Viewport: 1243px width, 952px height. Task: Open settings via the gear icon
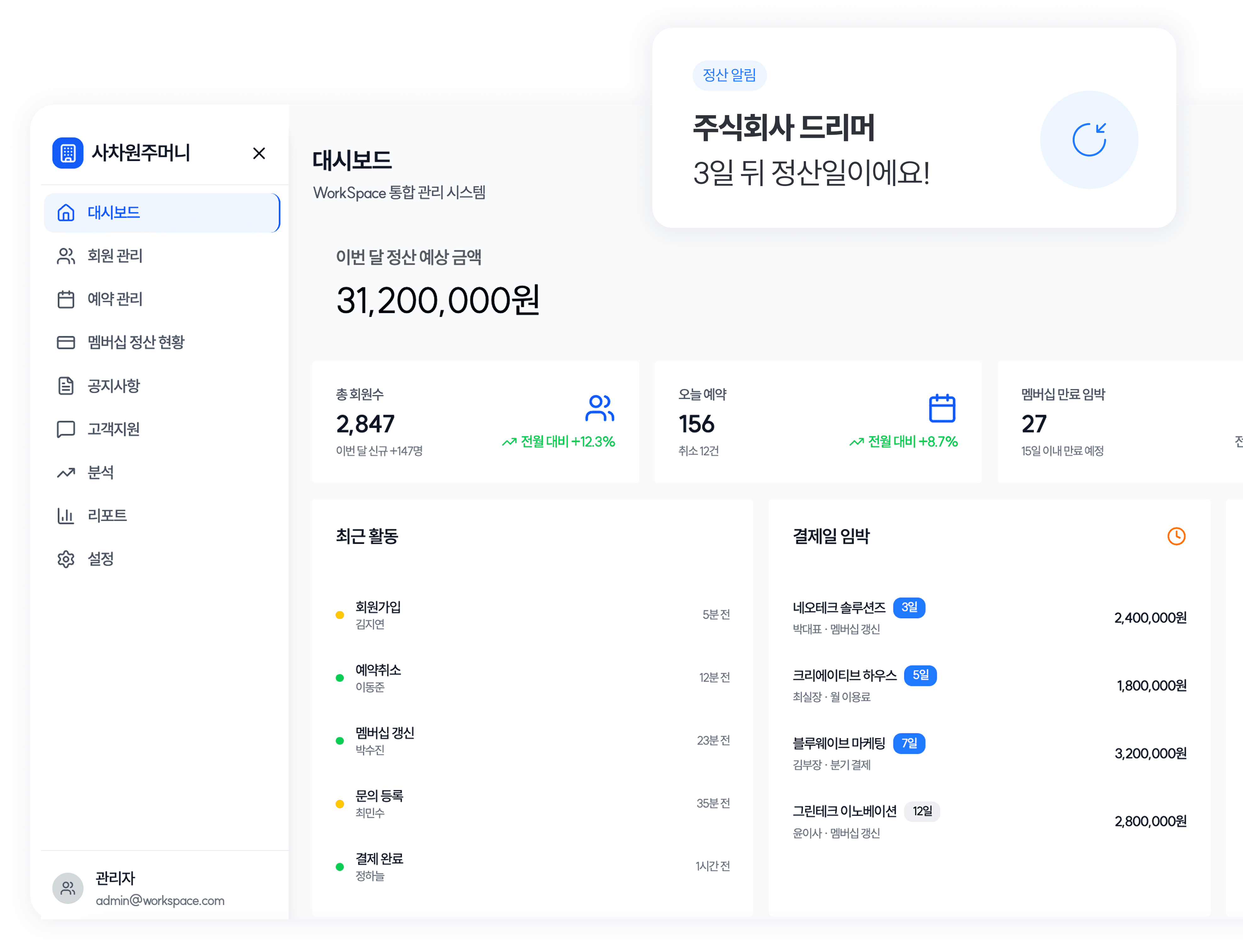point(66,559)
